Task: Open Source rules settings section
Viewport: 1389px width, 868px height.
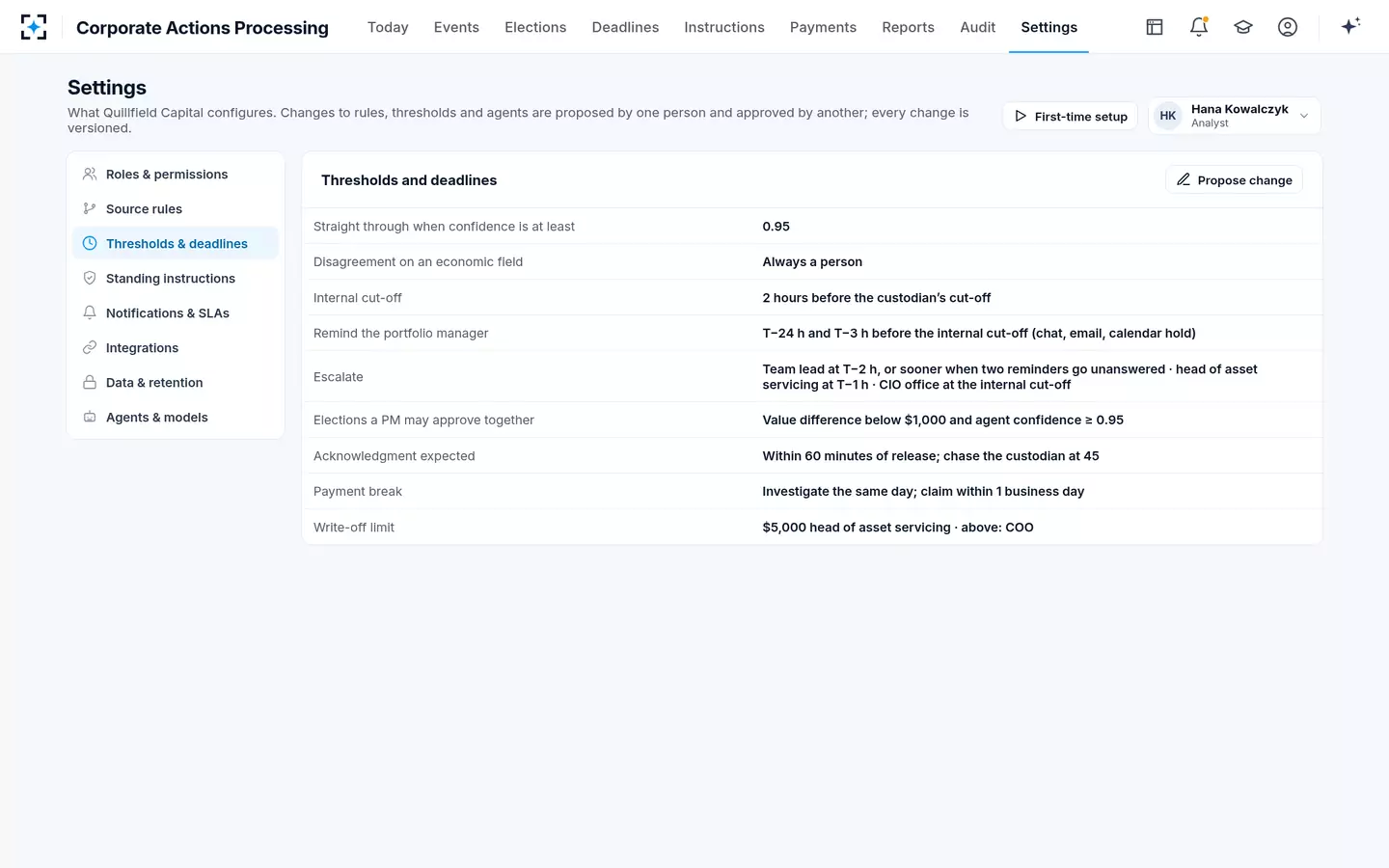Action: coord(176,209)
